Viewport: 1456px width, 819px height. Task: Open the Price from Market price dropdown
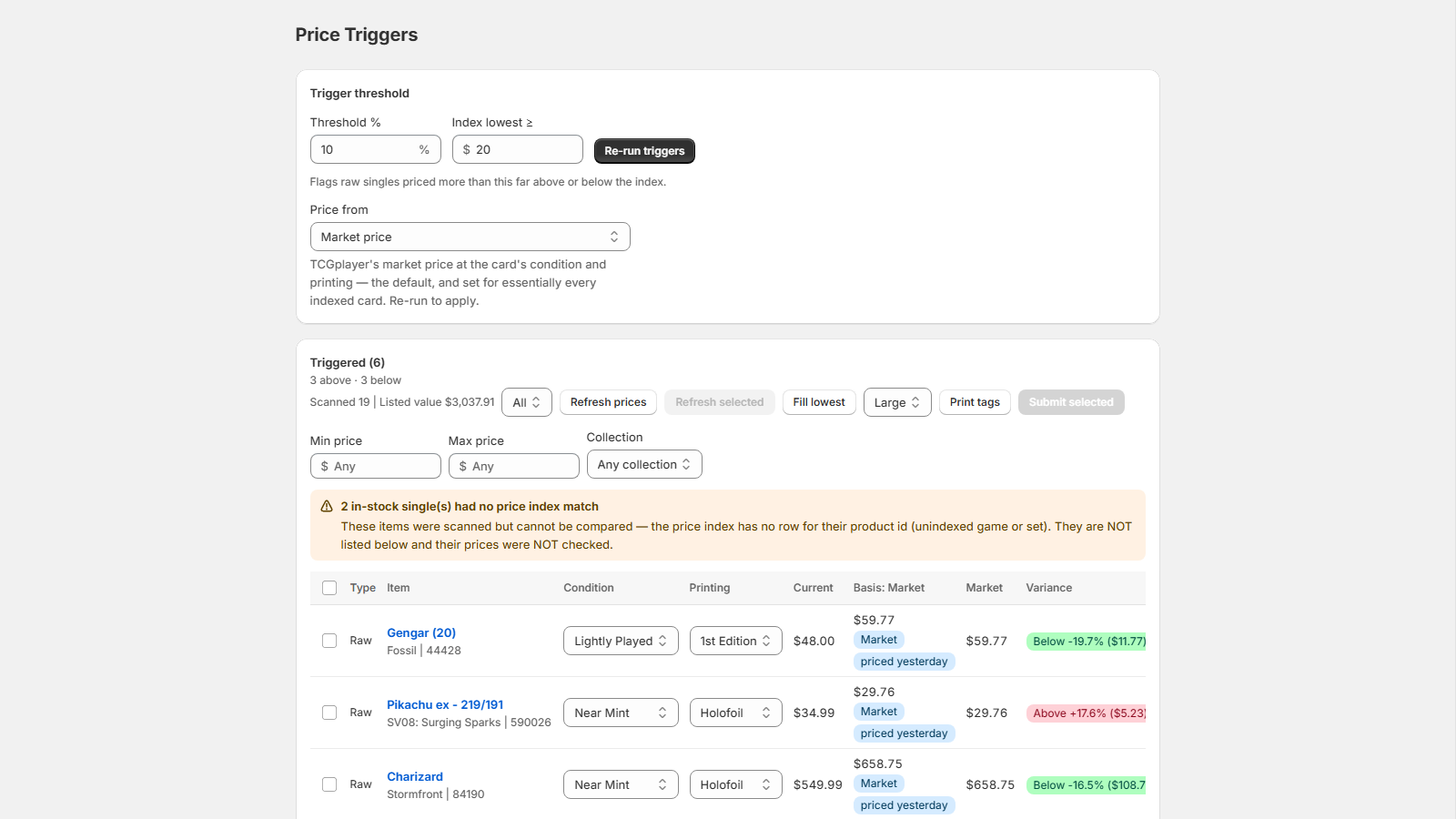(x=470, y=237)
